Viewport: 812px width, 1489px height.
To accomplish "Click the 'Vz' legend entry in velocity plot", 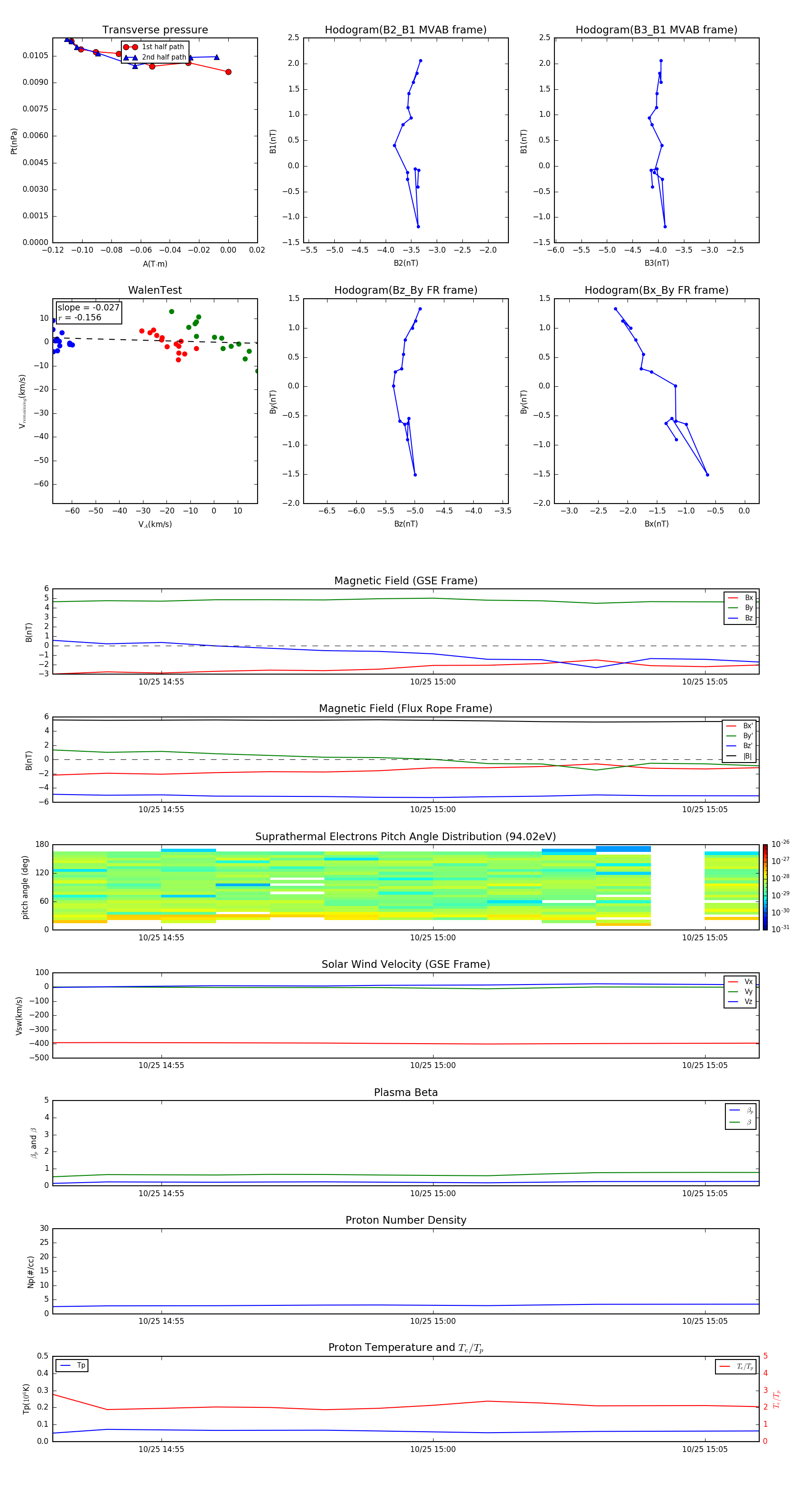I will (740, 1002).
